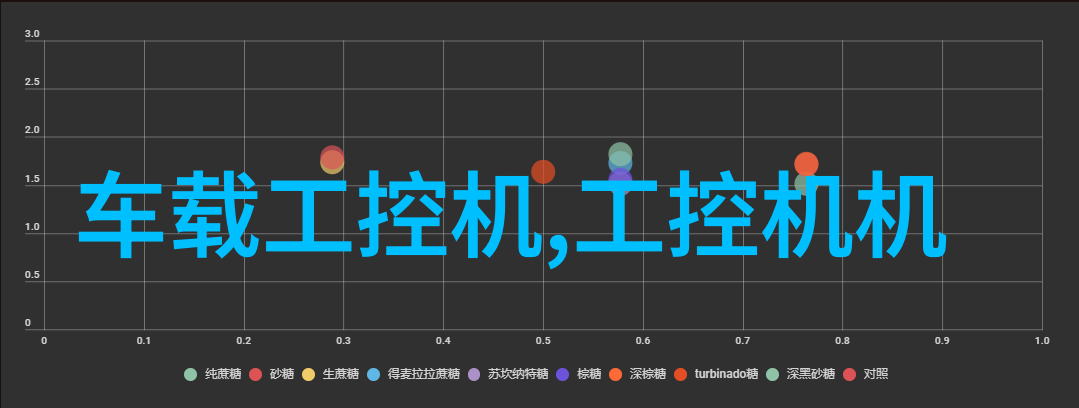Select the 深棕糖 legend label
The width and height of the screenshot is (1079, 408).
648,374
